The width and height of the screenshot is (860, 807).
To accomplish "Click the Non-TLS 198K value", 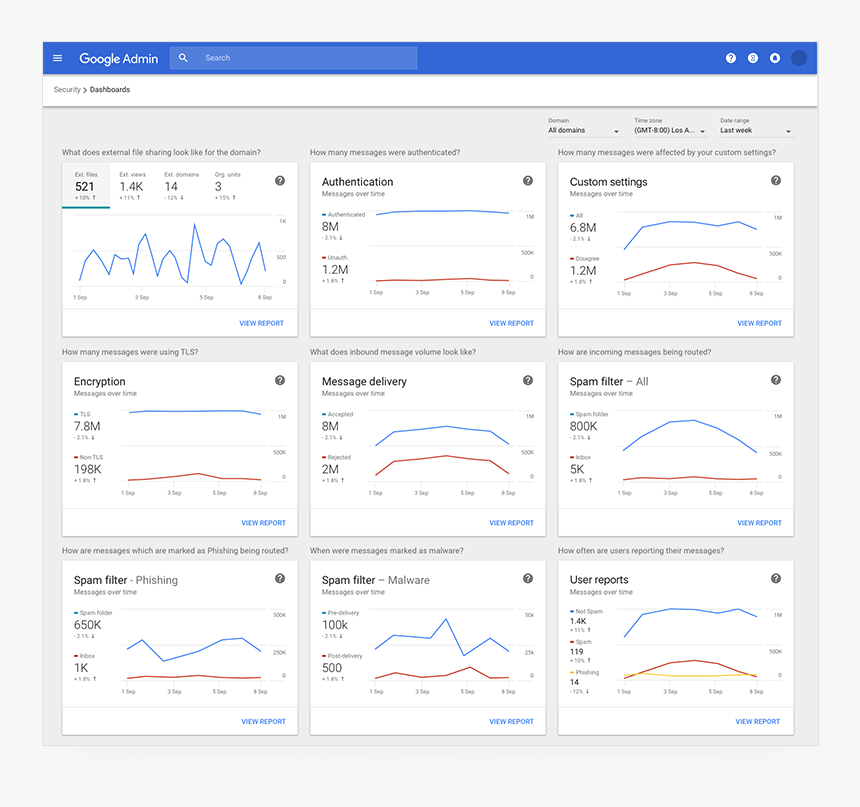I will click(x=88, y=469).
